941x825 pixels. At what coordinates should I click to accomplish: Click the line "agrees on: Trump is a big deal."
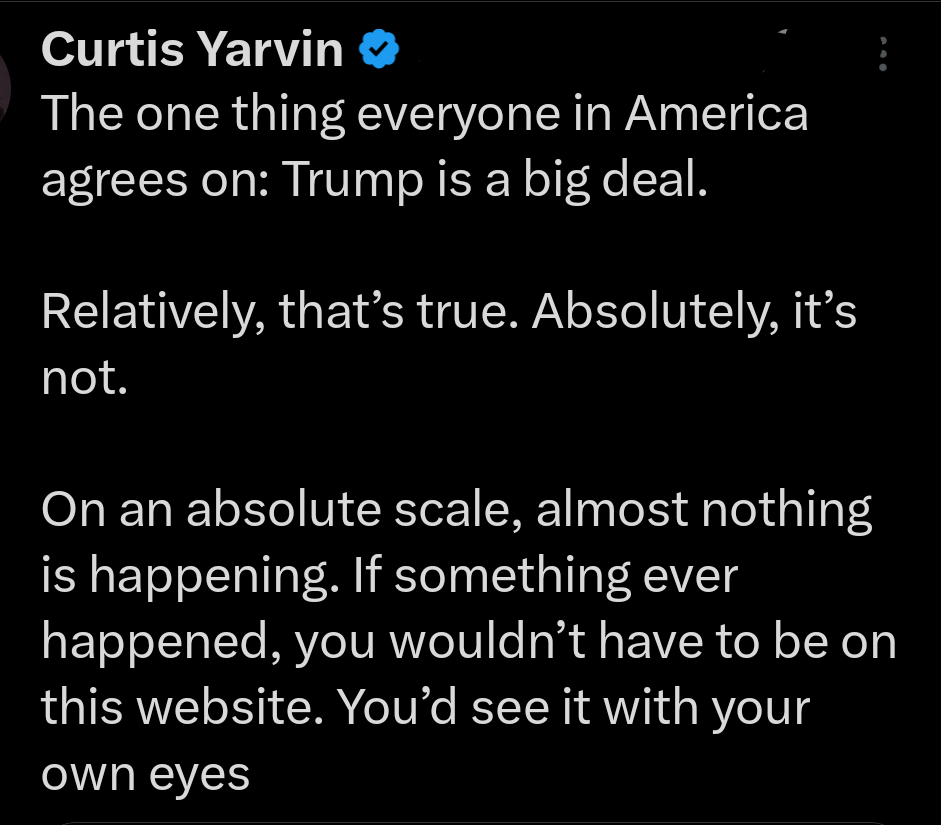tap(374, 180)
